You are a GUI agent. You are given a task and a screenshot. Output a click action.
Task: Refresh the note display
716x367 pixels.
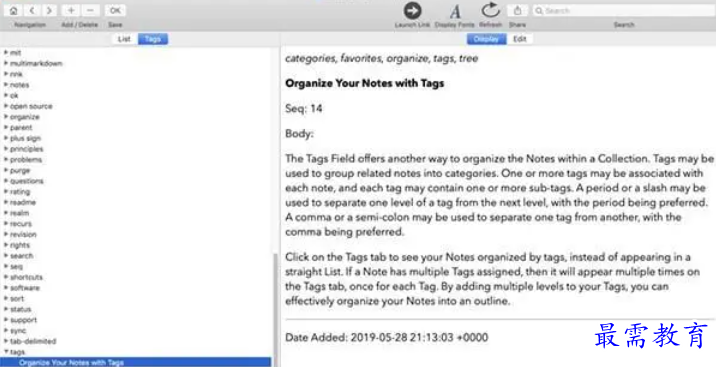491,10
